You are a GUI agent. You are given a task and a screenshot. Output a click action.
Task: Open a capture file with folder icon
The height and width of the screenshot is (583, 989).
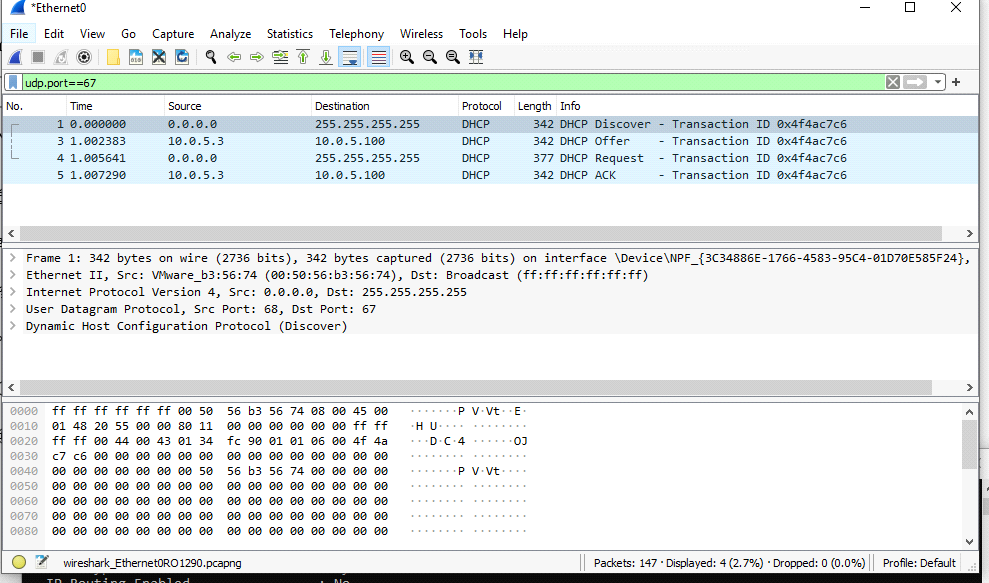click(x=114, y=57)
